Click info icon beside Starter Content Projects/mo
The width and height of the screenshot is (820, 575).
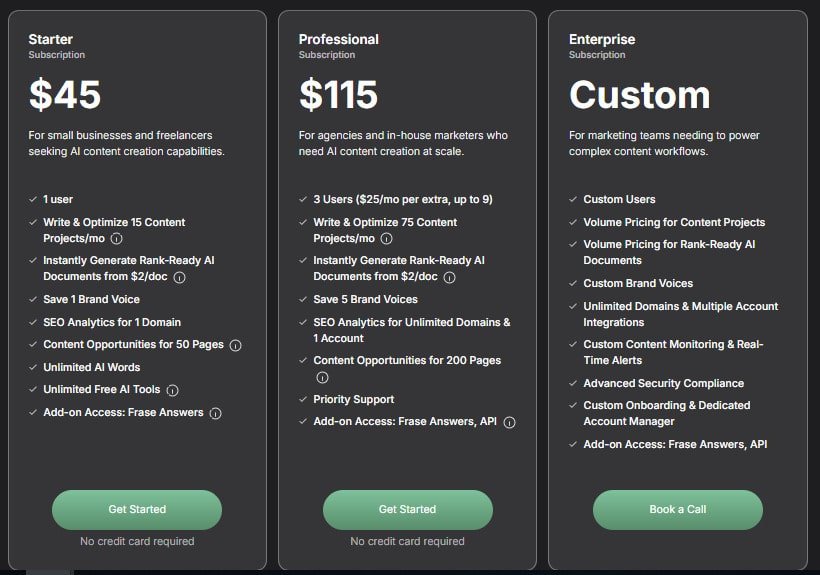pyautogui.click(x=117, y=239)
